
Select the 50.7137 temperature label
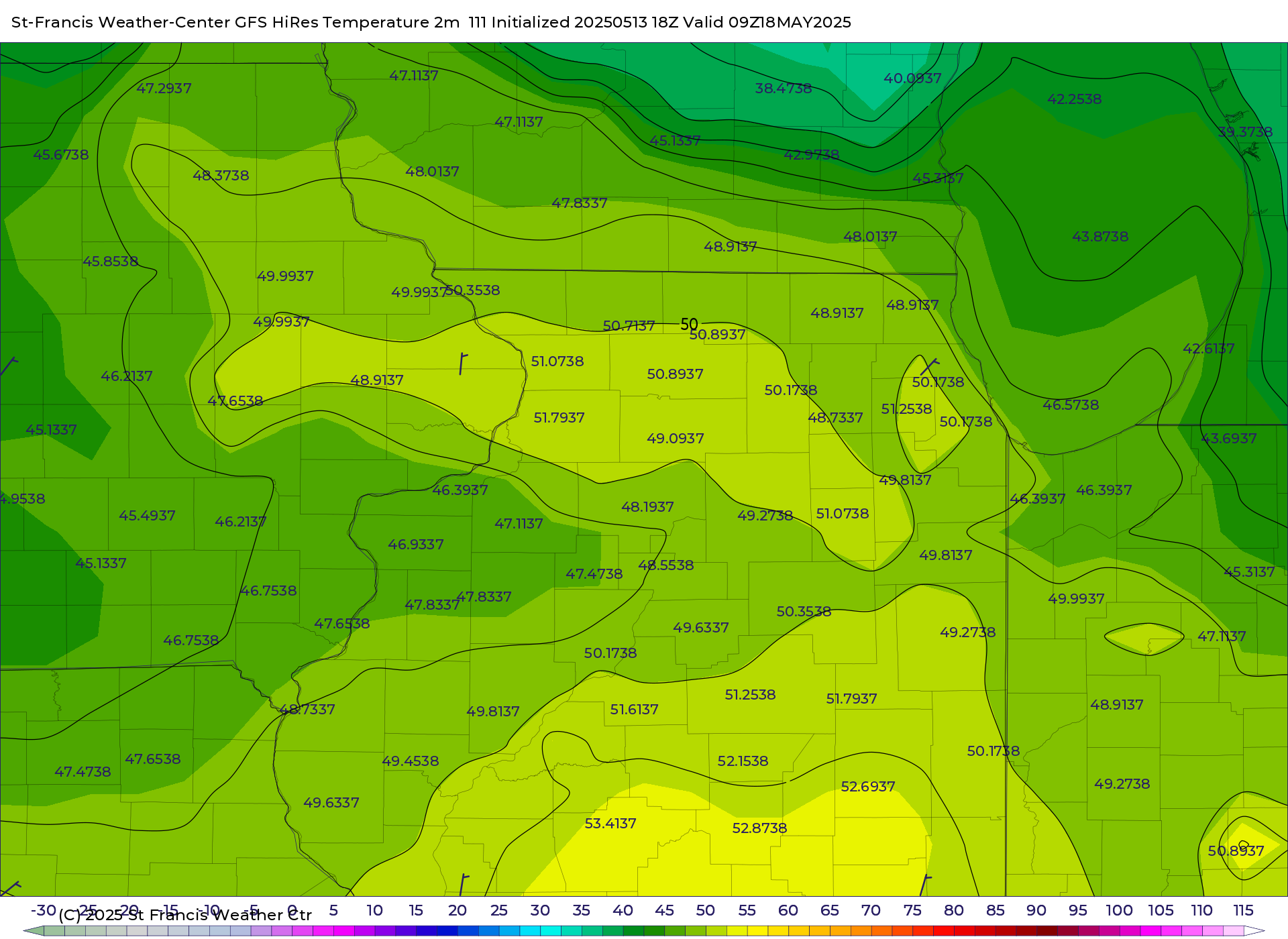[629, 326]
